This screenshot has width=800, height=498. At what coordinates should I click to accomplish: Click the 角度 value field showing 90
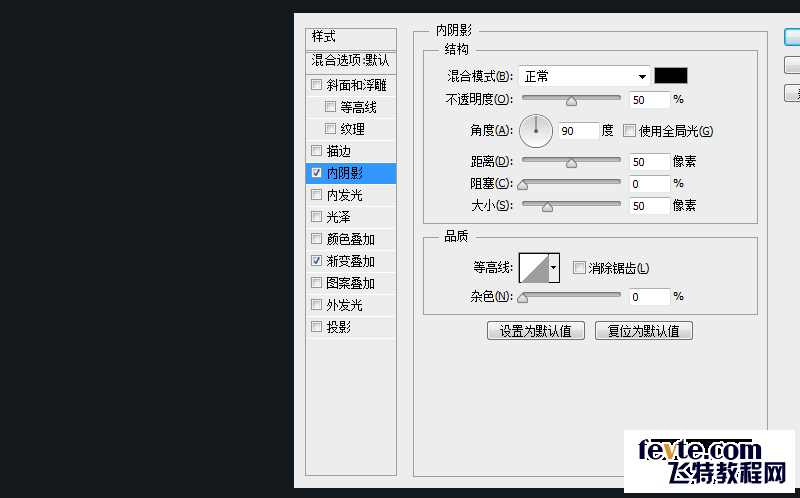pos(579,131)
